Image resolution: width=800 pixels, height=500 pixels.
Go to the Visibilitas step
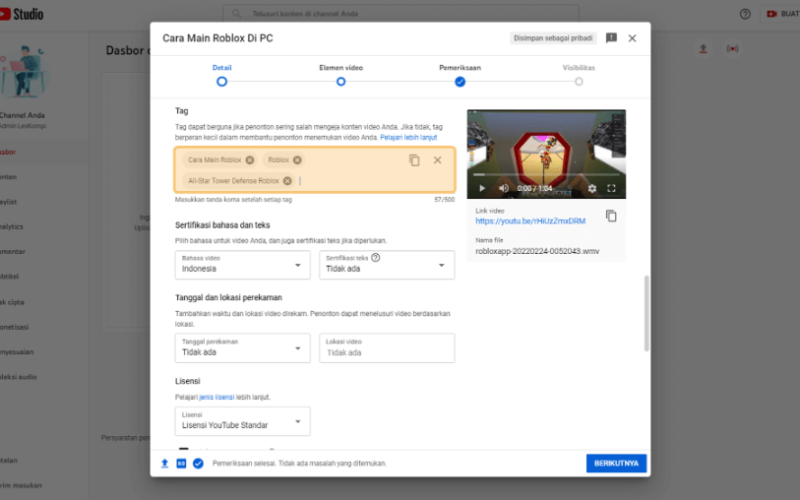pyautogui.click(x=579, y=76)
